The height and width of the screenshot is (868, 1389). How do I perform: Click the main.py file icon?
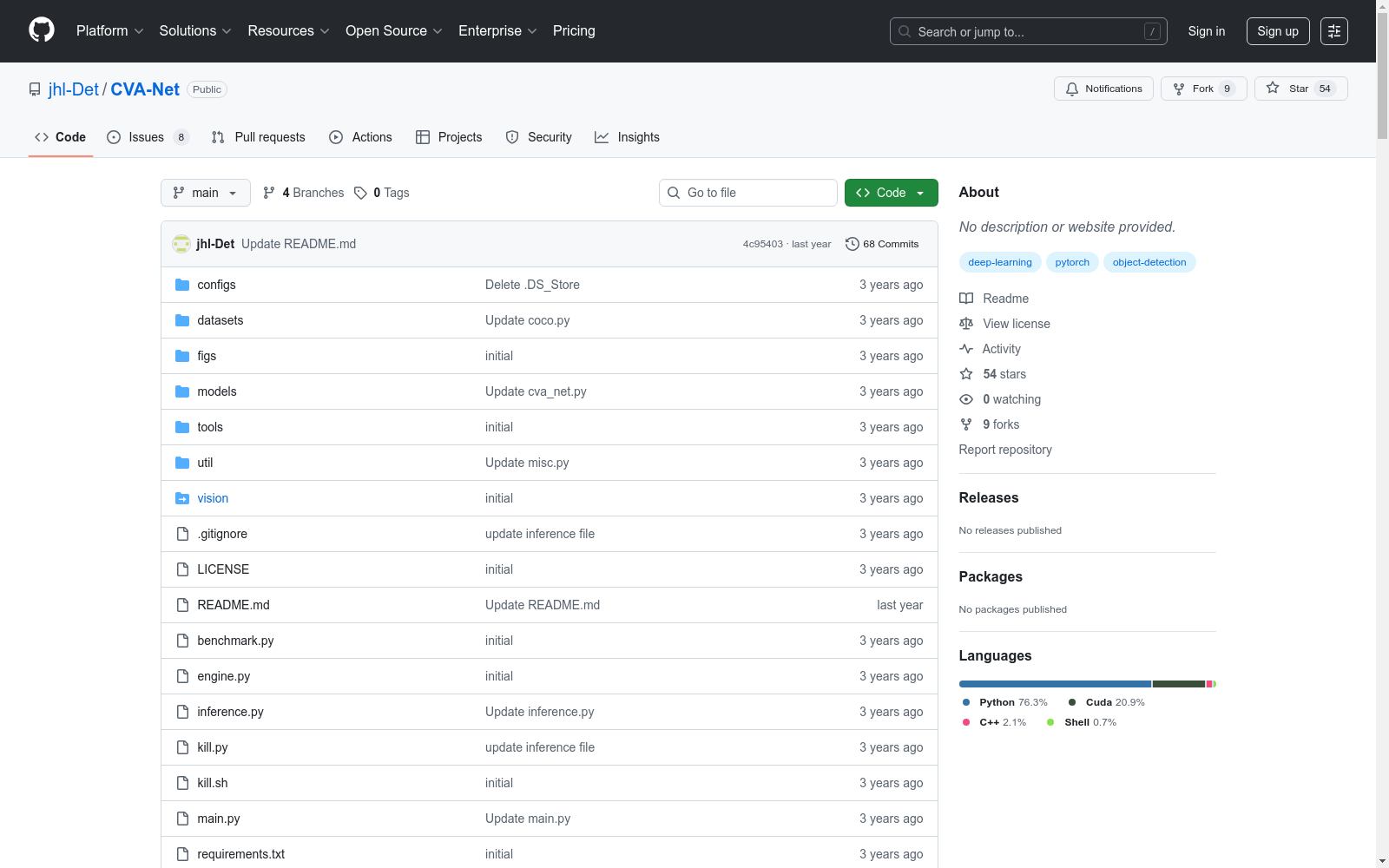pyautogui.click(x=182, y=819)
